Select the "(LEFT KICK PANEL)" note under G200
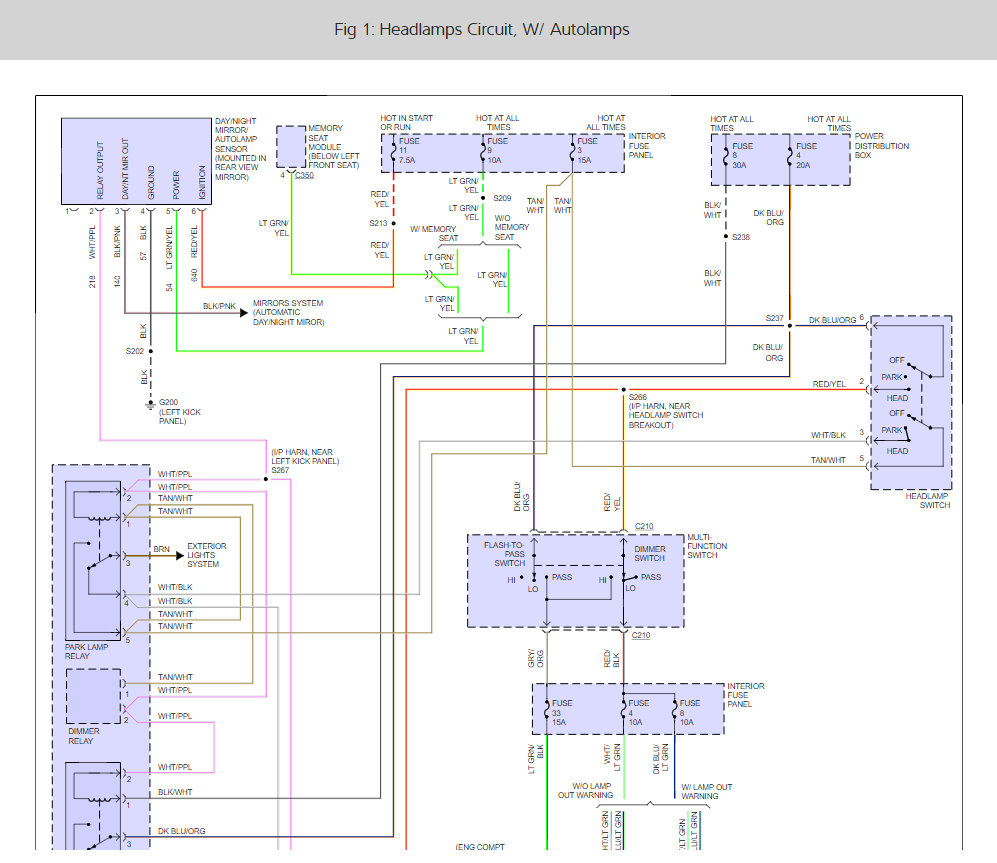997x863 pixels. pos(180,417)
